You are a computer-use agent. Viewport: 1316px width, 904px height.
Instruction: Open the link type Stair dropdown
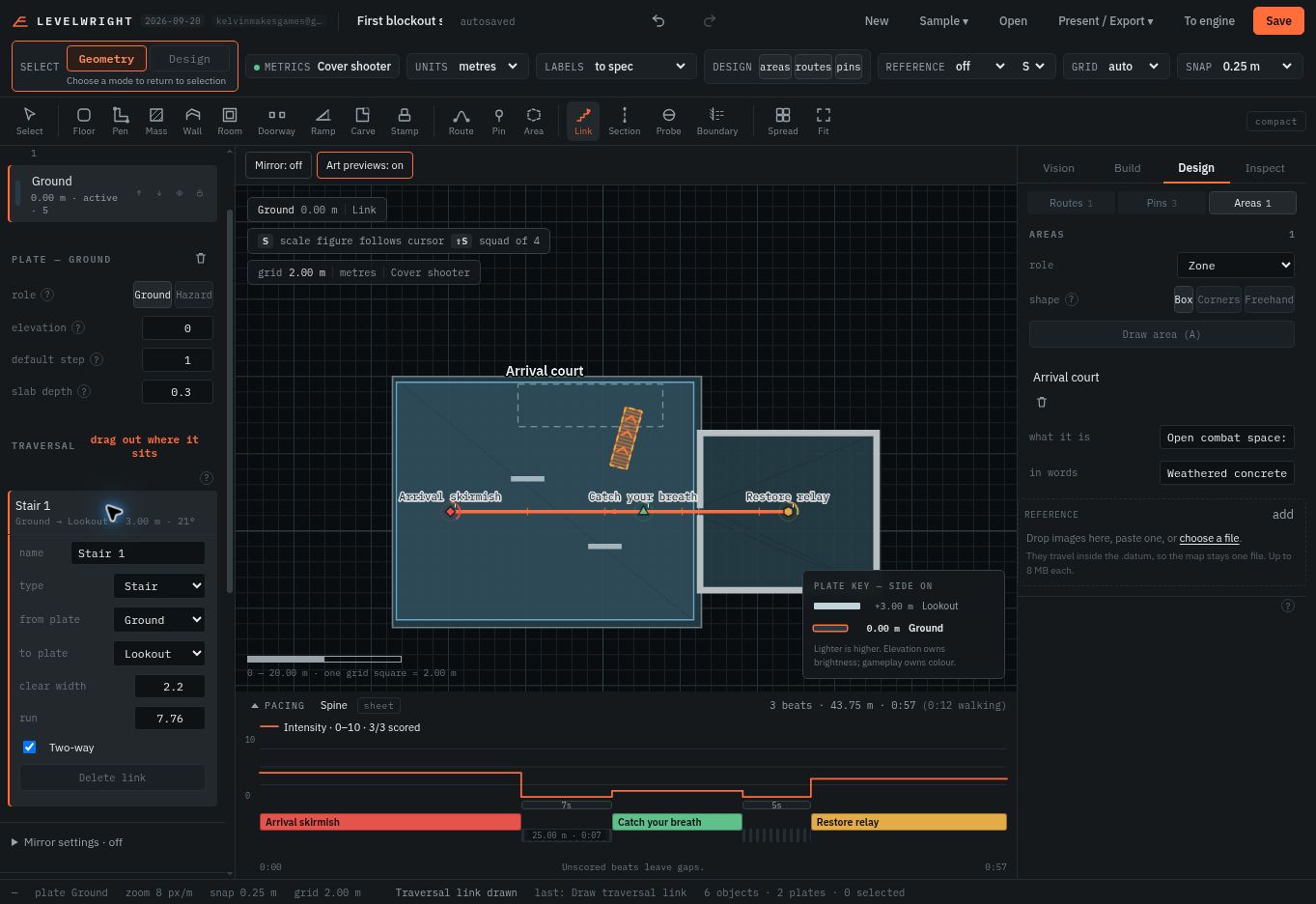click(x=159, y=586)
